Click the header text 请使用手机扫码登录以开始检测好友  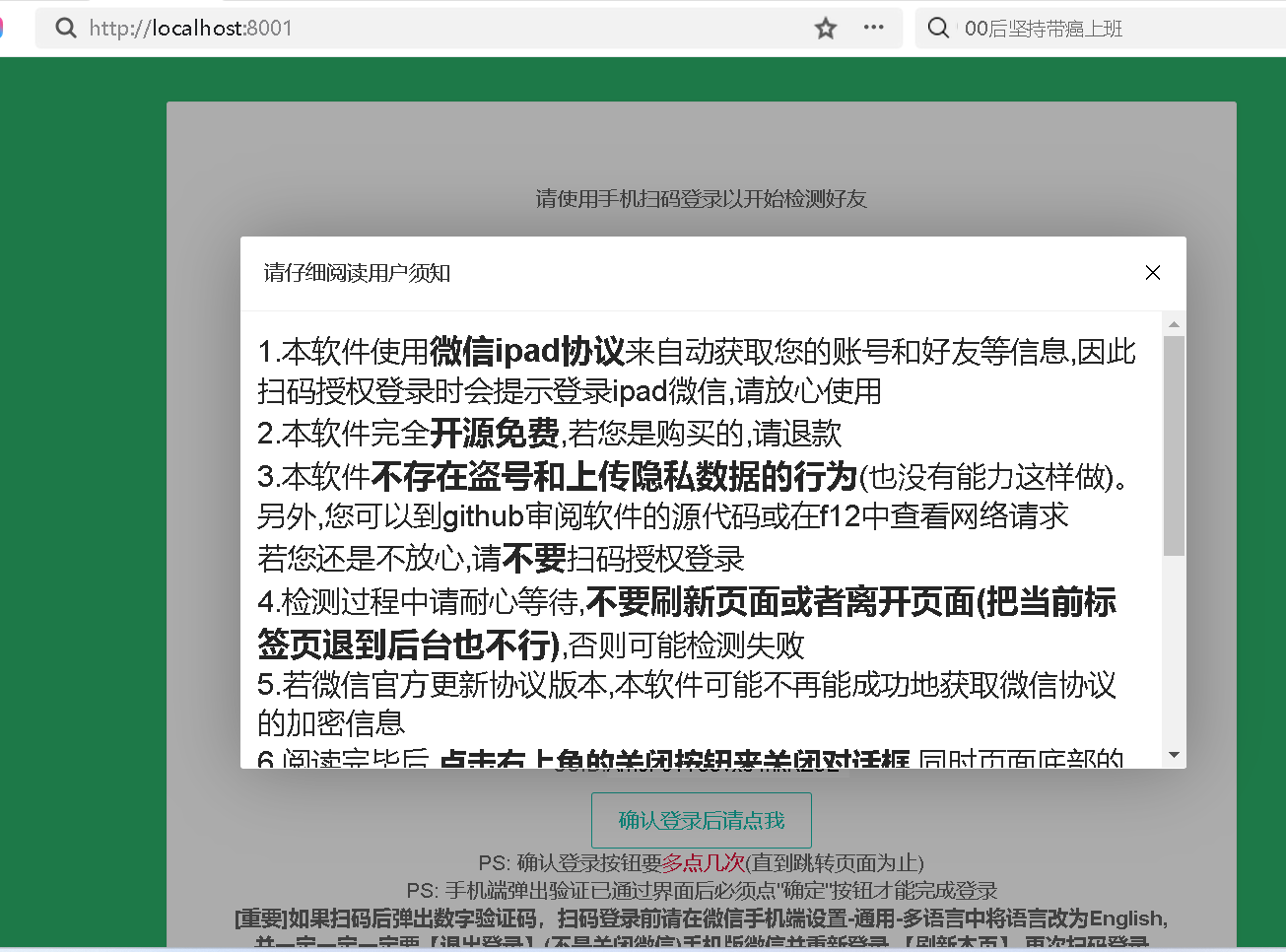pos(702,198)
